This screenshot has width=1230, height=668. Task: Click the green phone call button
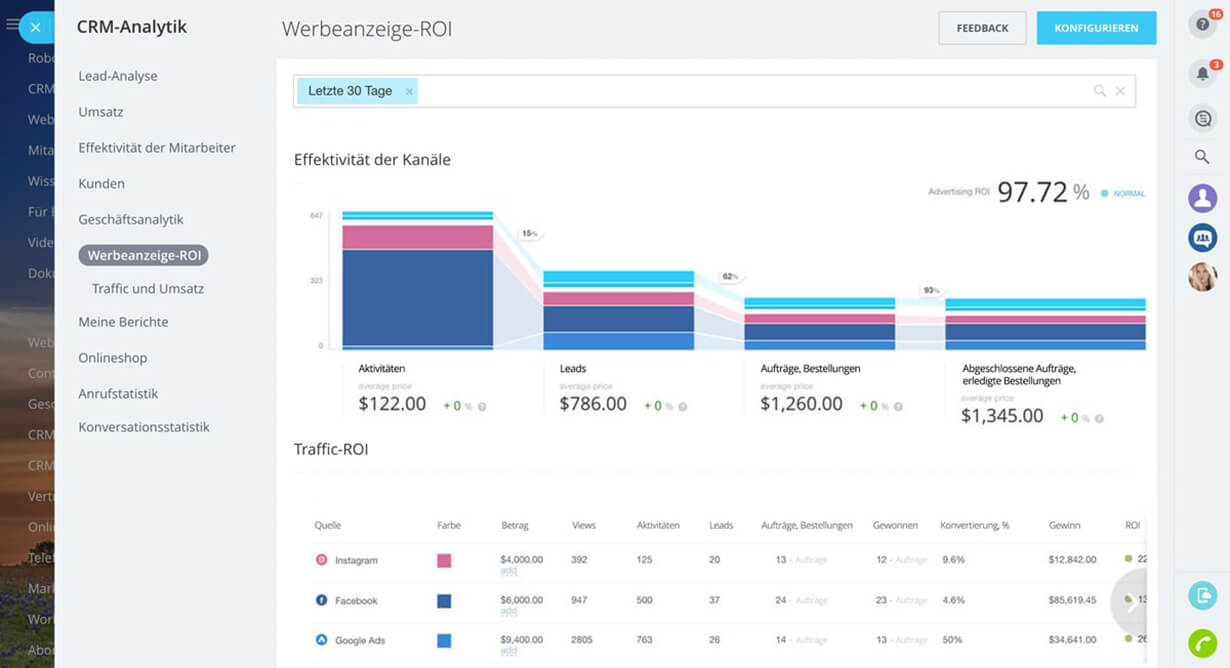coord(1202,643)
